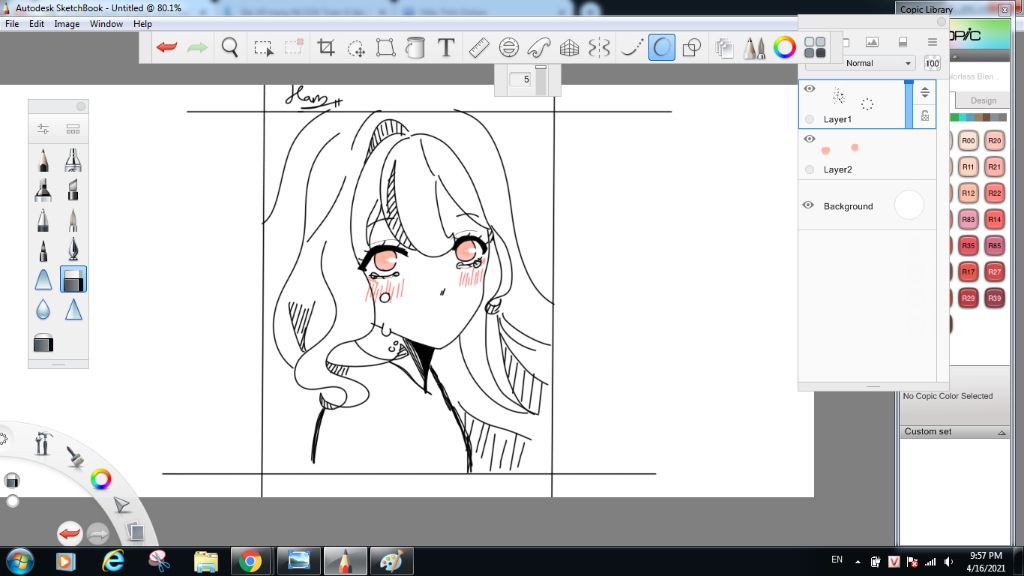Screen dimensions: 1024x576
Task: Open Google Chrome from the taskbar
Action: (x=250, y=561)
